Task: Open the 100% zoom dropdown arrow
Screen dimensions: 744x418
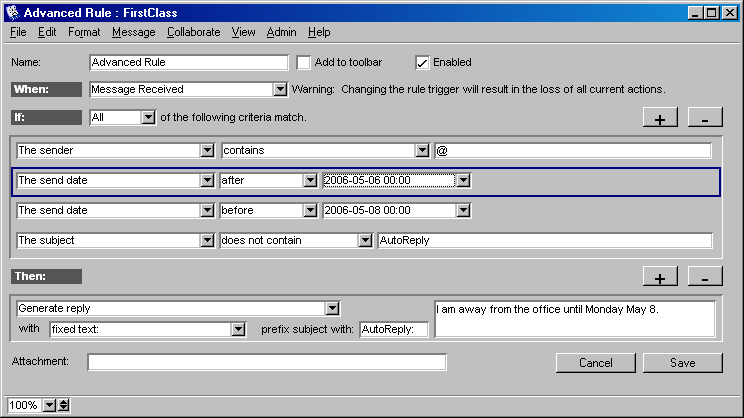Action: 49,405
